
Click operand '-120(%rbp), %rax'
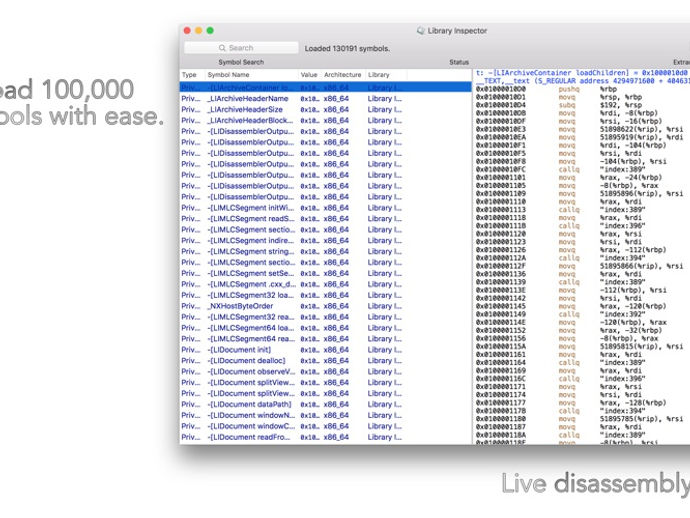(x=633, y=322)
